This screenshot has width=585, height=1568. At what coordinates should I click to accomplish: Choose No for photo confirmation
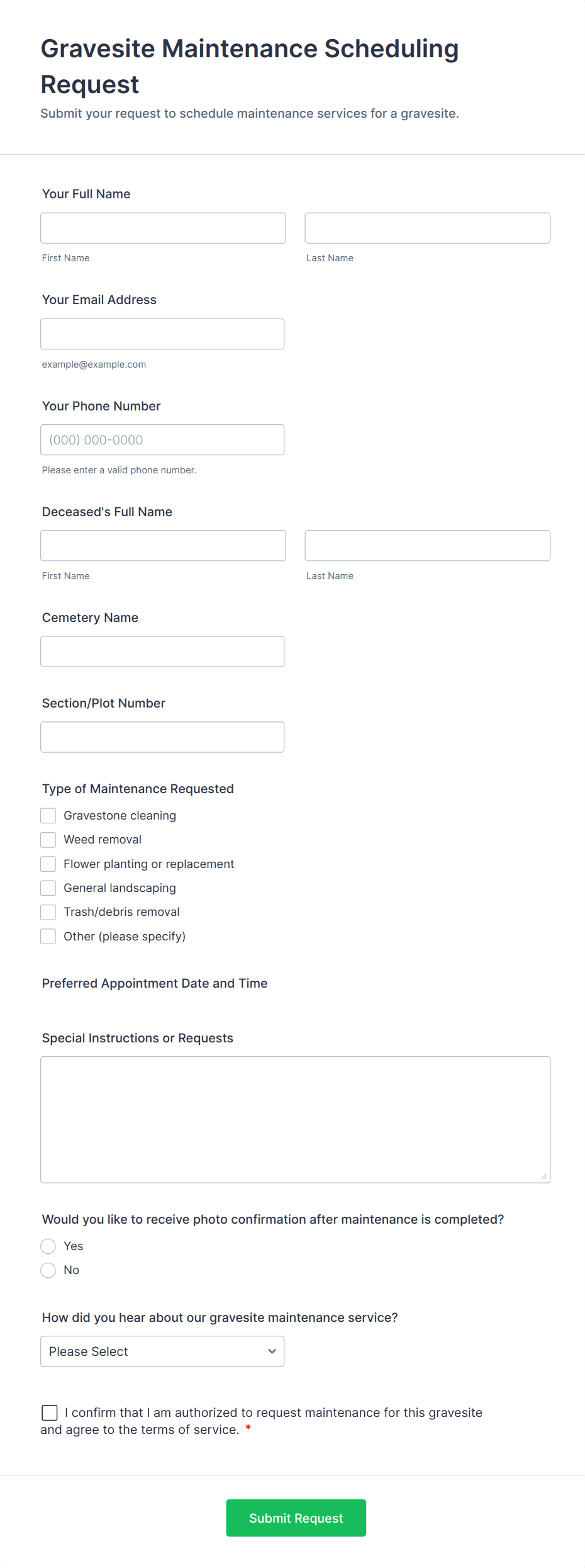(48, 1270)
